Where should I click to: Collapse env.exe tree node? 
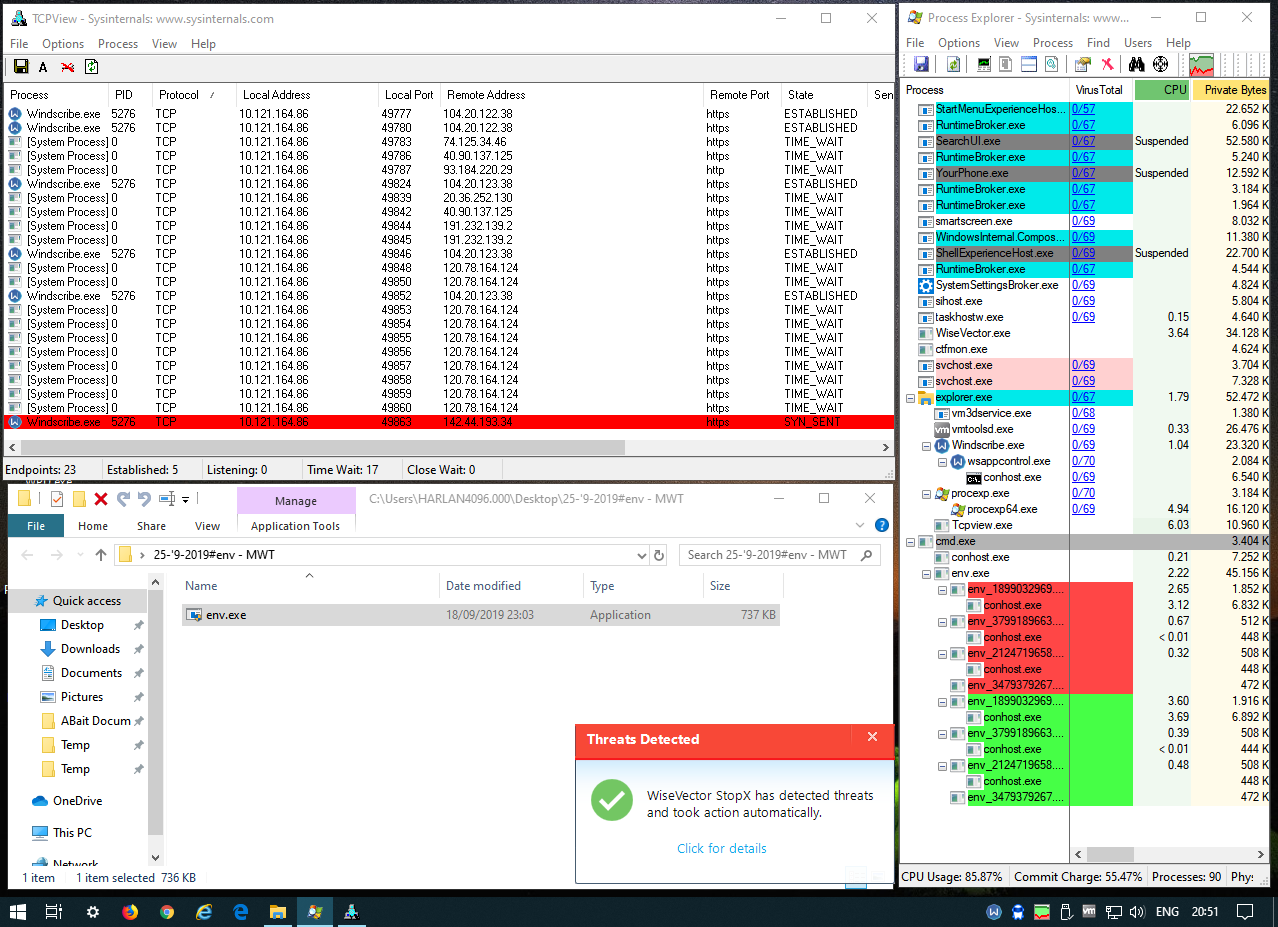[x=926, y=573]
